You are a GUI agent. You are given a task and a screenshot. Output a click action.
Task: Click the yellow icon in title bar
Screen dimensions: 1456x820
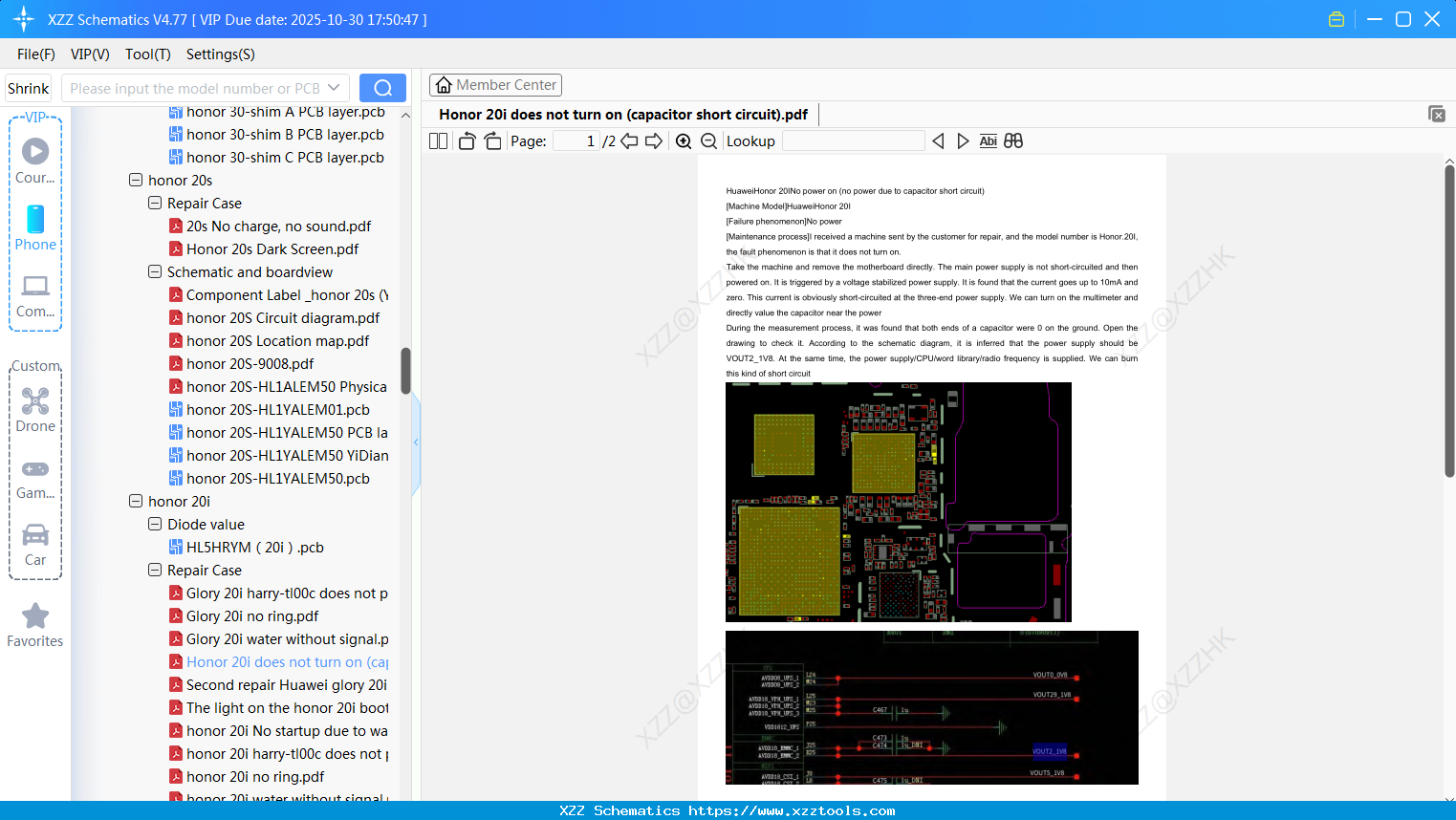pos(1336,19)
